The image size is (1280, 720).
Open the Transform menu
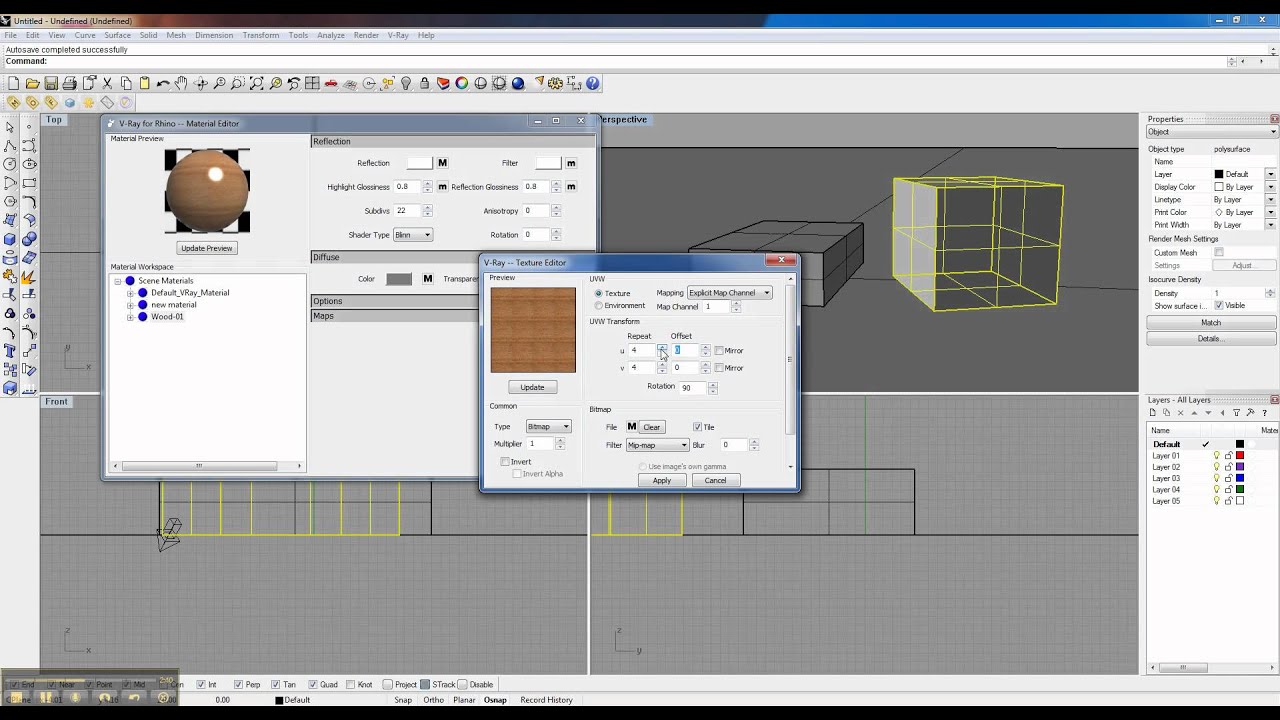pos(261,35)
